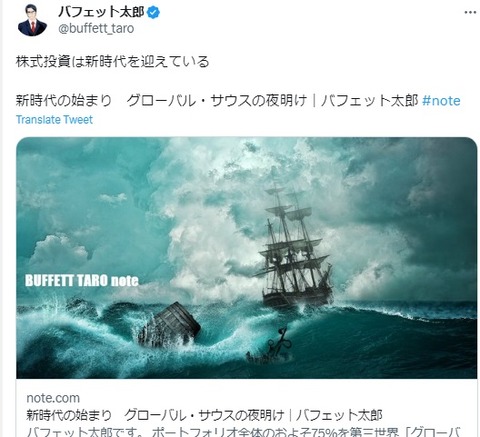Viewport: 480px width, 437px height.
Task: Open the @buffett_taro handle
Action: [96, 29]
